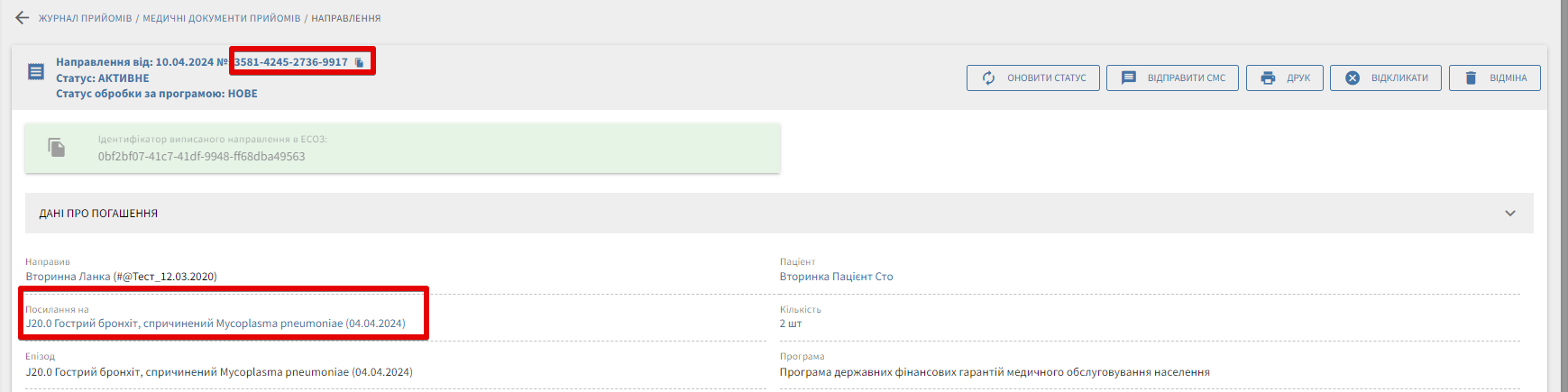Screen dimensions: 1568x392
Task: Revoke the referral with ВІДКЛИКАТИ
Action: pyautogui.click(x=1386, y=78)
